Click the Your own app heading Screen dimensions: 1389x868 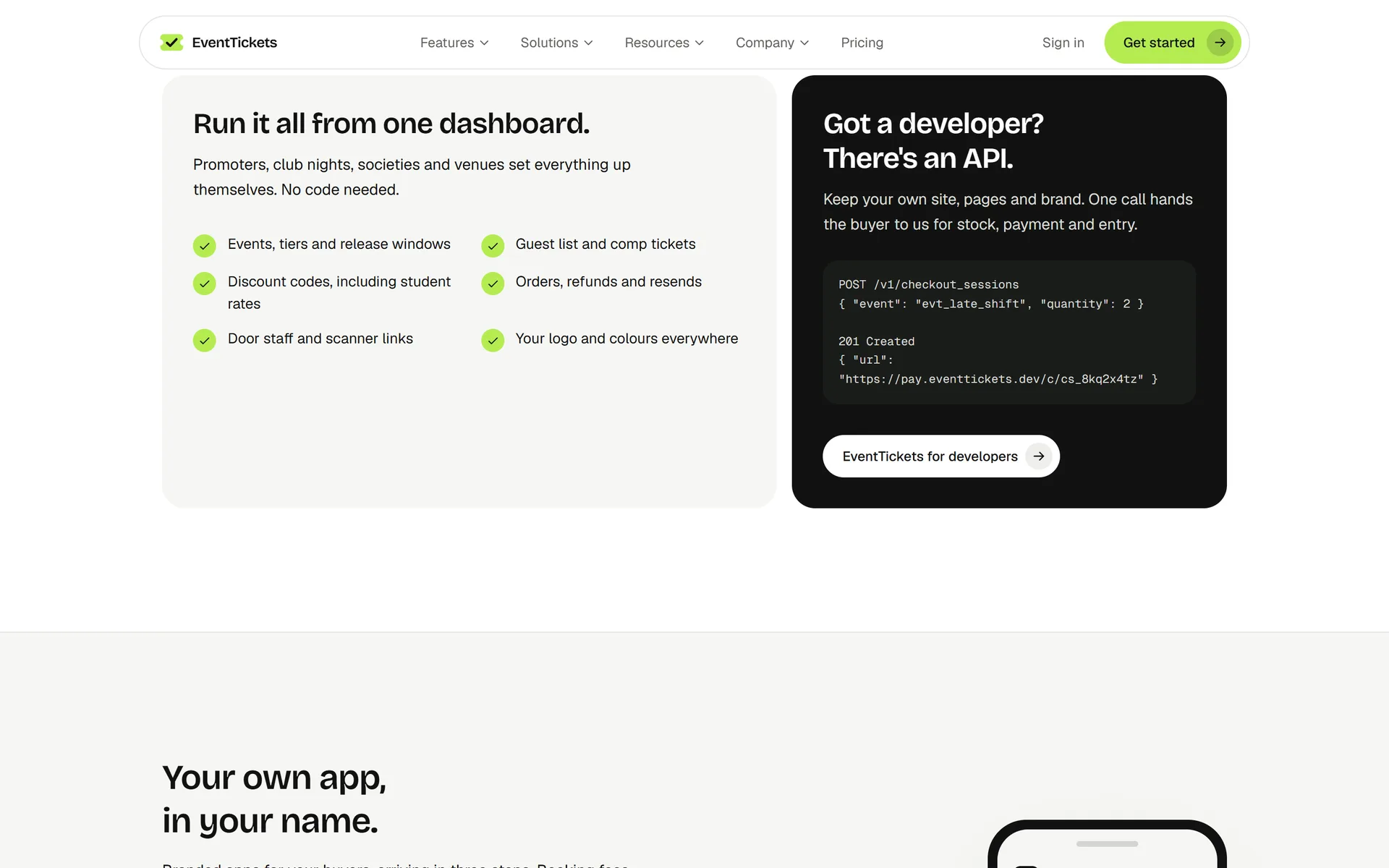274,799
